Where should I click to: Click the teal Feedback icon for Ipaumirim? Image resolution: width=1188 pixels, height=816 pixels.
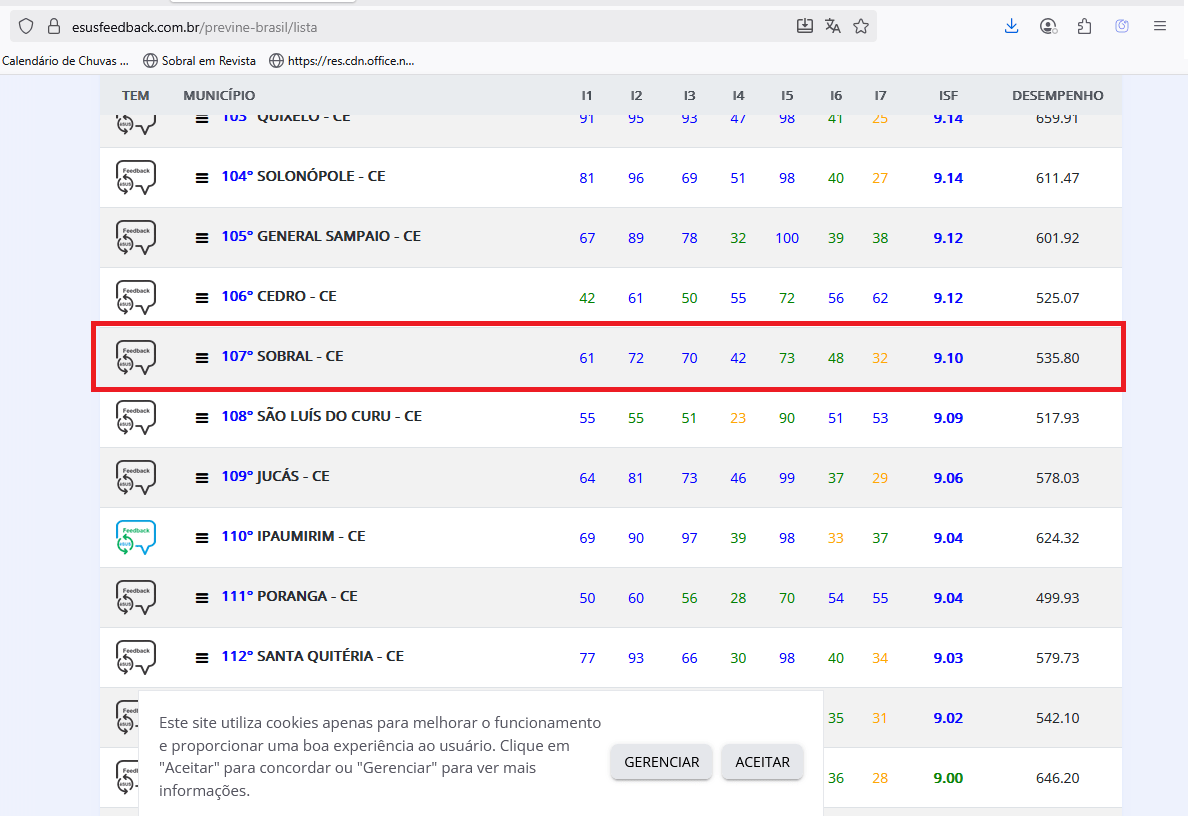tap(135, 538)
